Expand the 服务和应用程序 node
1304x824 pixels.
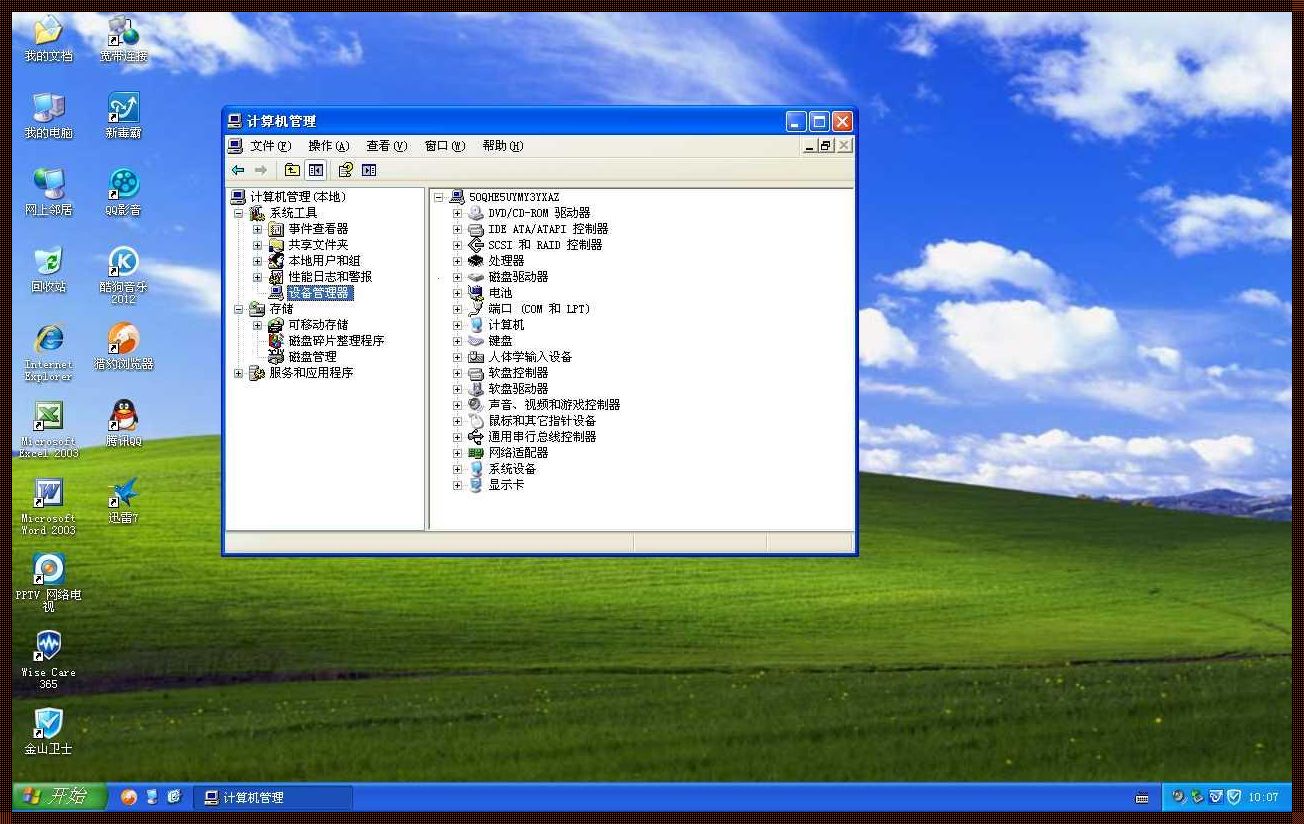tap(238, 373)
